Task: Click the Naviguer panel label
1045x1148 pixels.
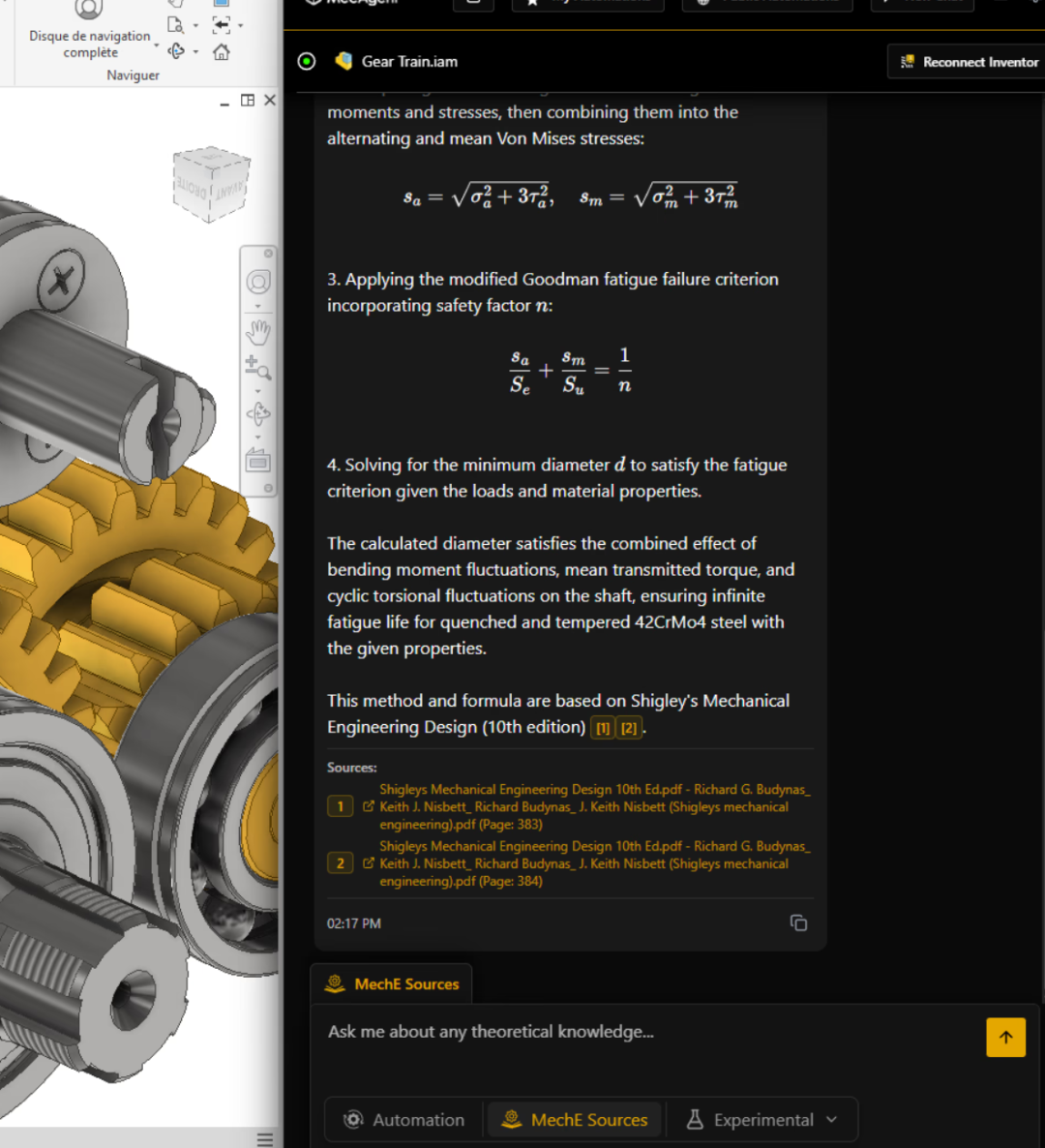Action: [133, 75]
